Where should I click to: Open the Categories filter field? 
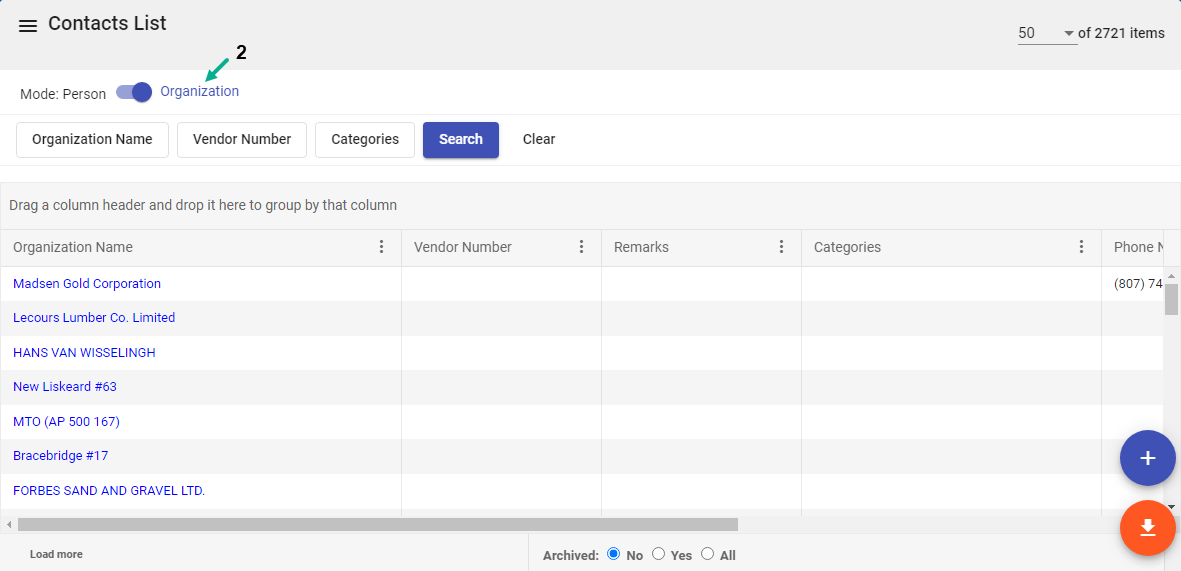tap(365, 140)
